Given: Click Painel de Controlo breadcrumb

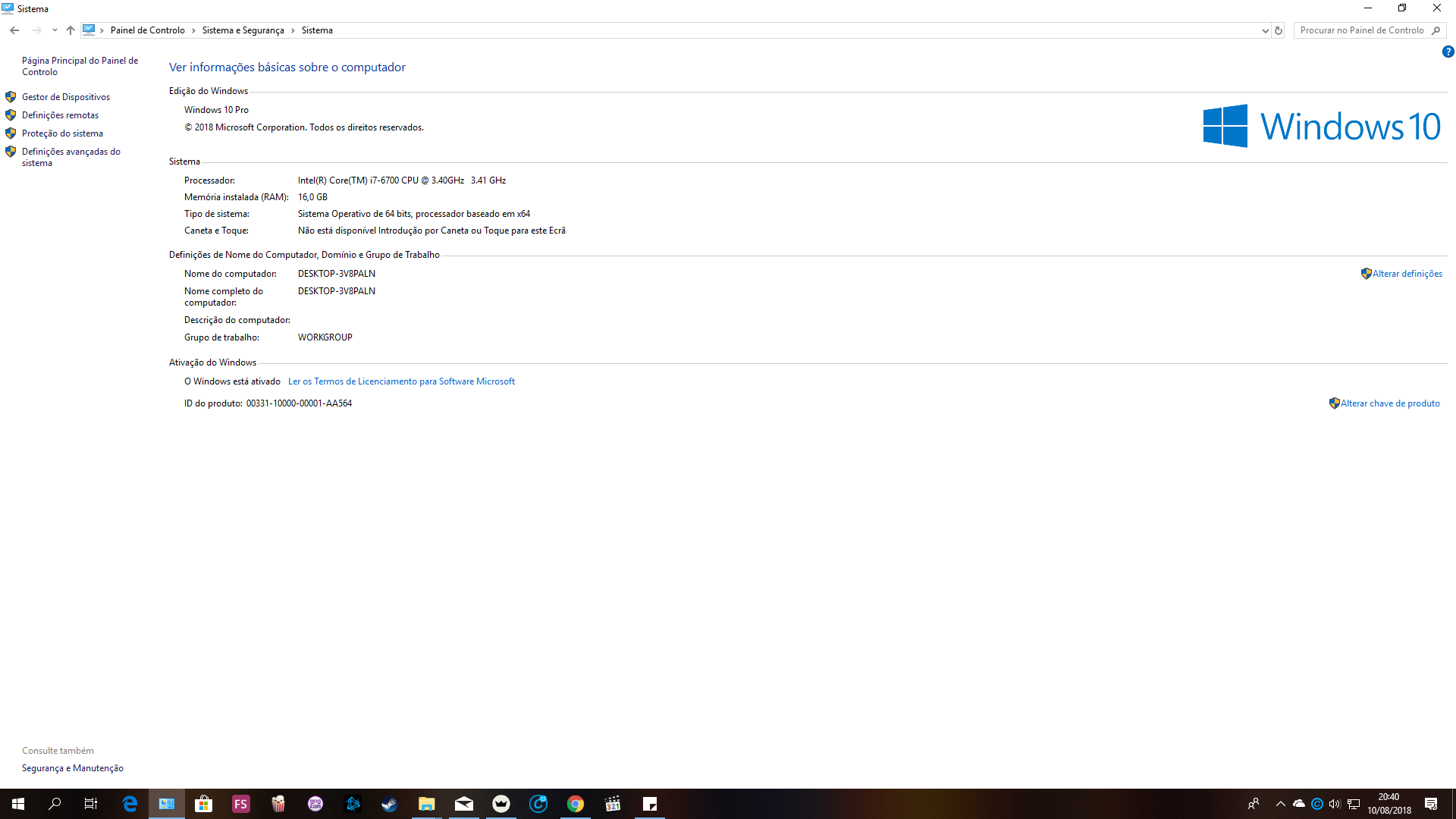Looking at the screenshot, I should point(147,30).
